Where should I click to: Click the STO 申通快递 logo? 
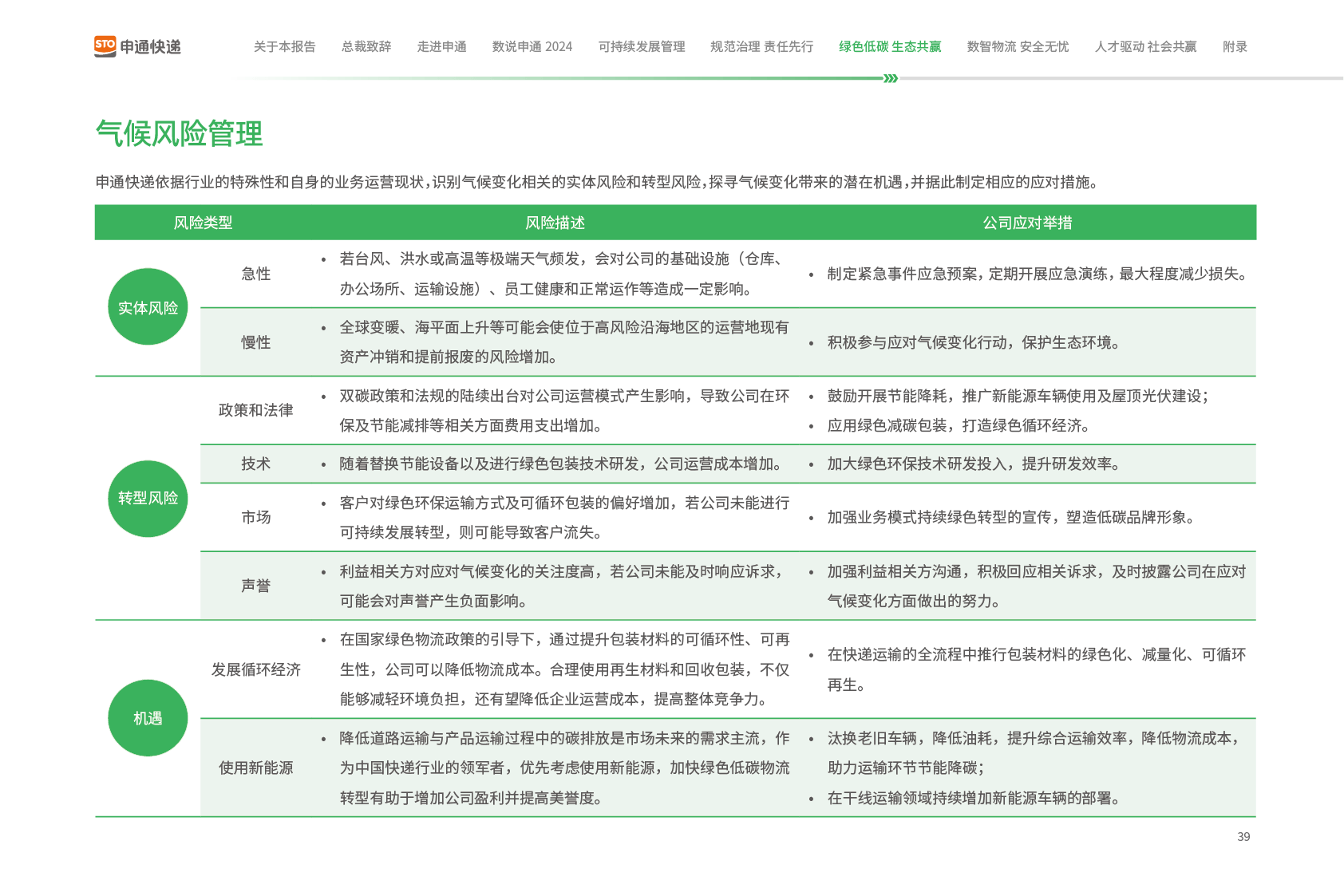(137, 46)
